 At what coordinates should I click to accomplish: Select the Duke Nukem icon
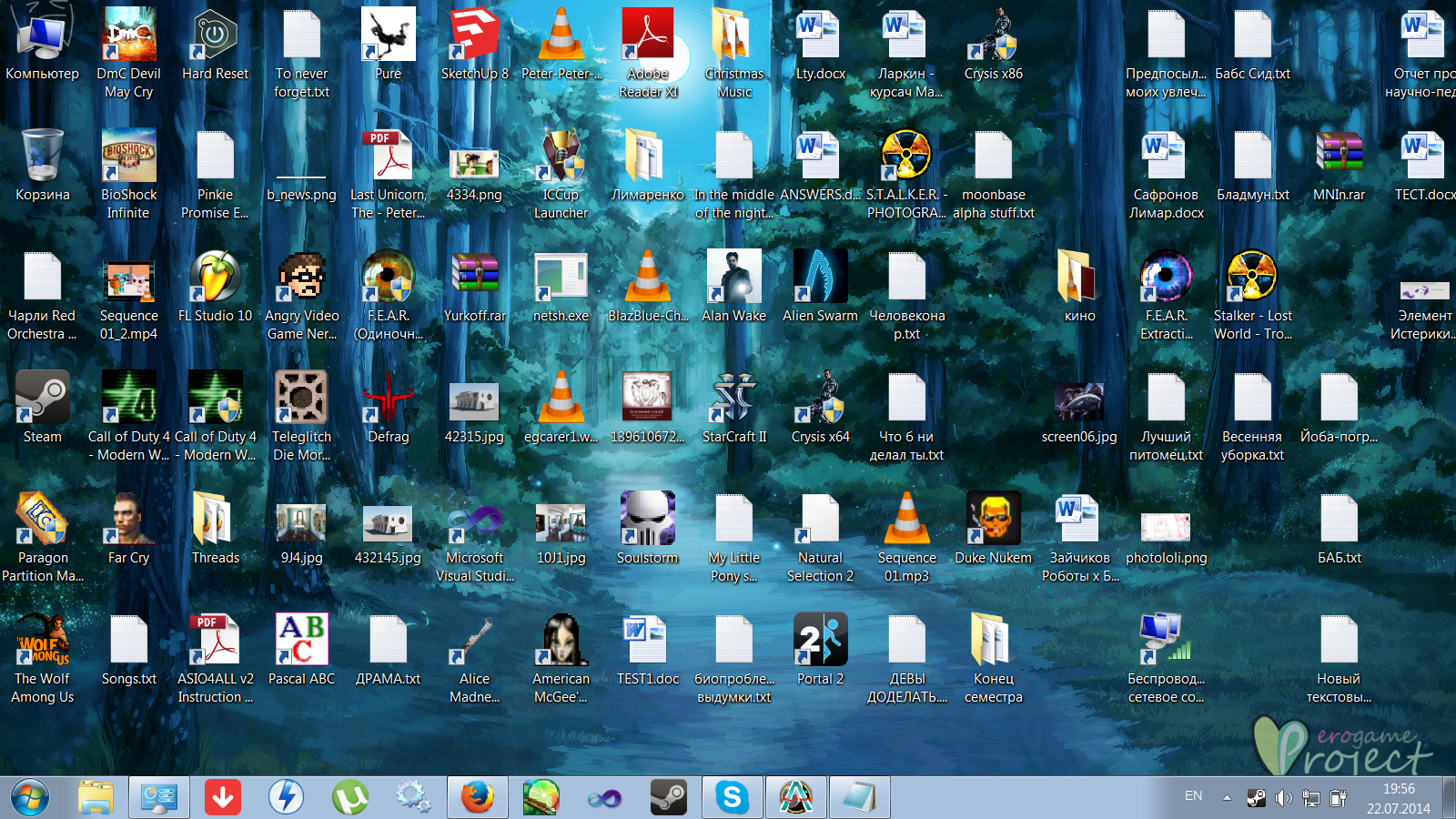pos(993,528)
